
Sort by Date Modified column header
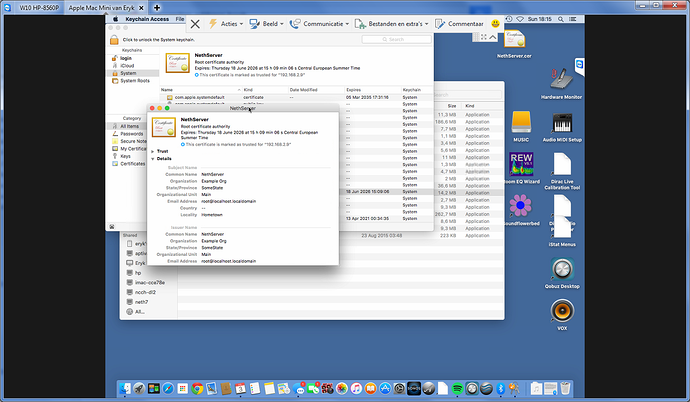pyautogui.click(x=316, y=90)
